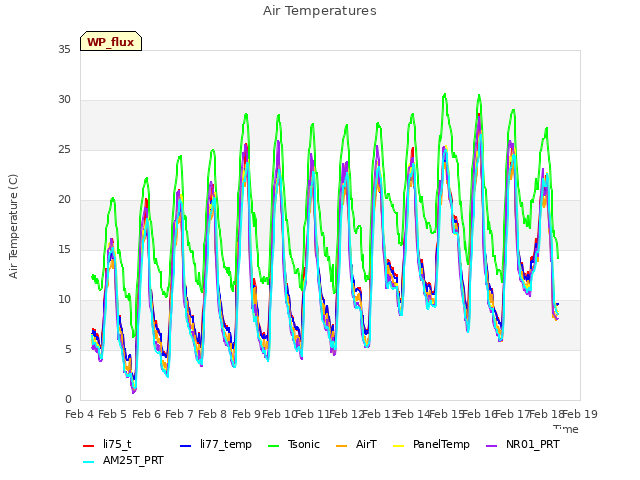The image size is (640, 480).
Task: Click the purple NR01_PRT legend swatch
Action: (491, 445)
